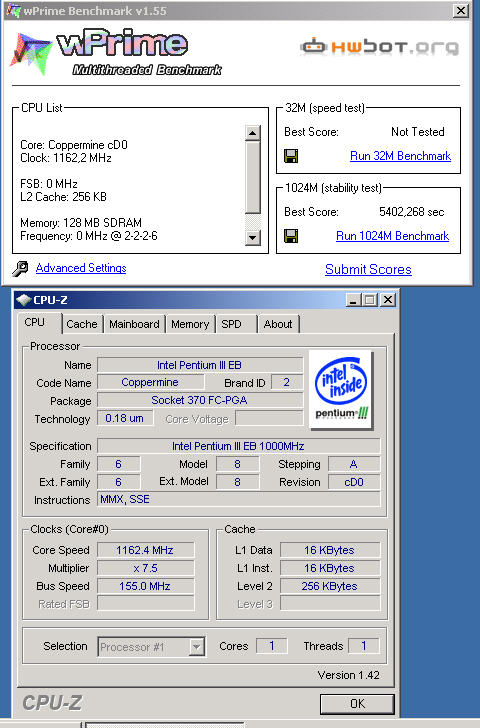Click the empty Core Voltage field
The width and height of the screenshot is (480, 728).
pos(269,418)
